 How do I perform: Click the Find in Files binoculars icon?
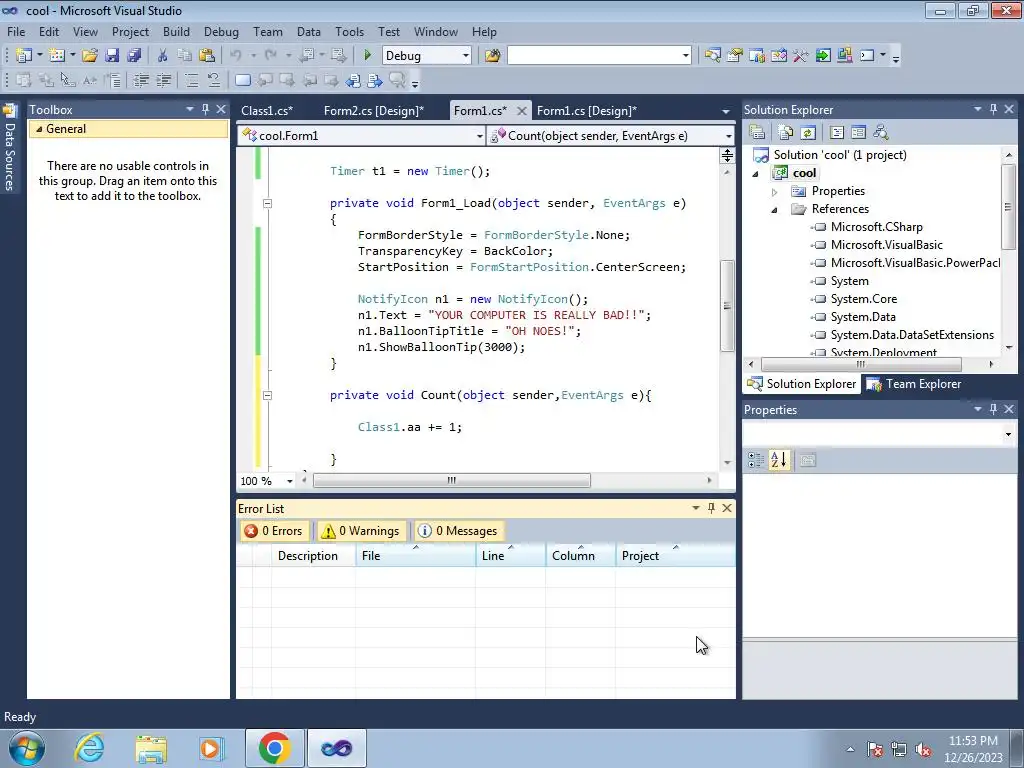click(x=492, y=56)
